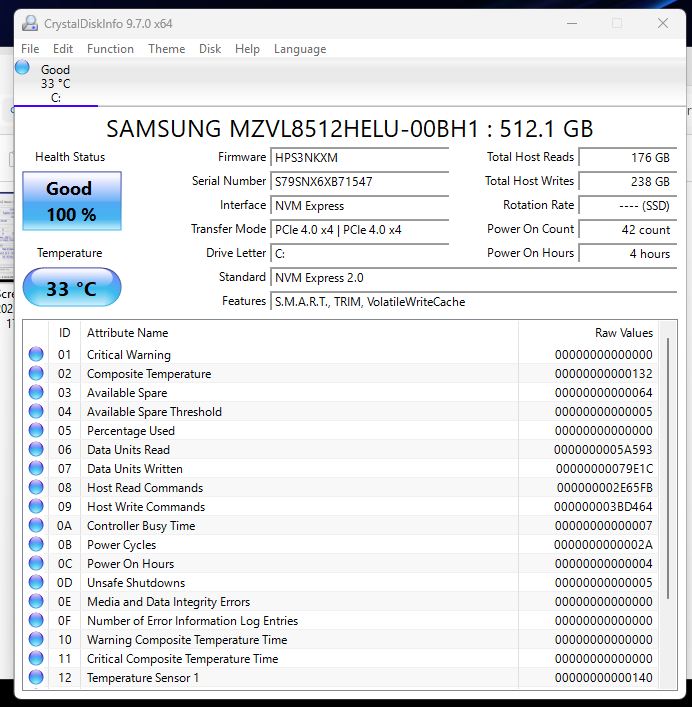The height and width of the screenshot is (707, 692).
Task: Select the Critical Warning attribute name
Action: [x=129, y=355]
